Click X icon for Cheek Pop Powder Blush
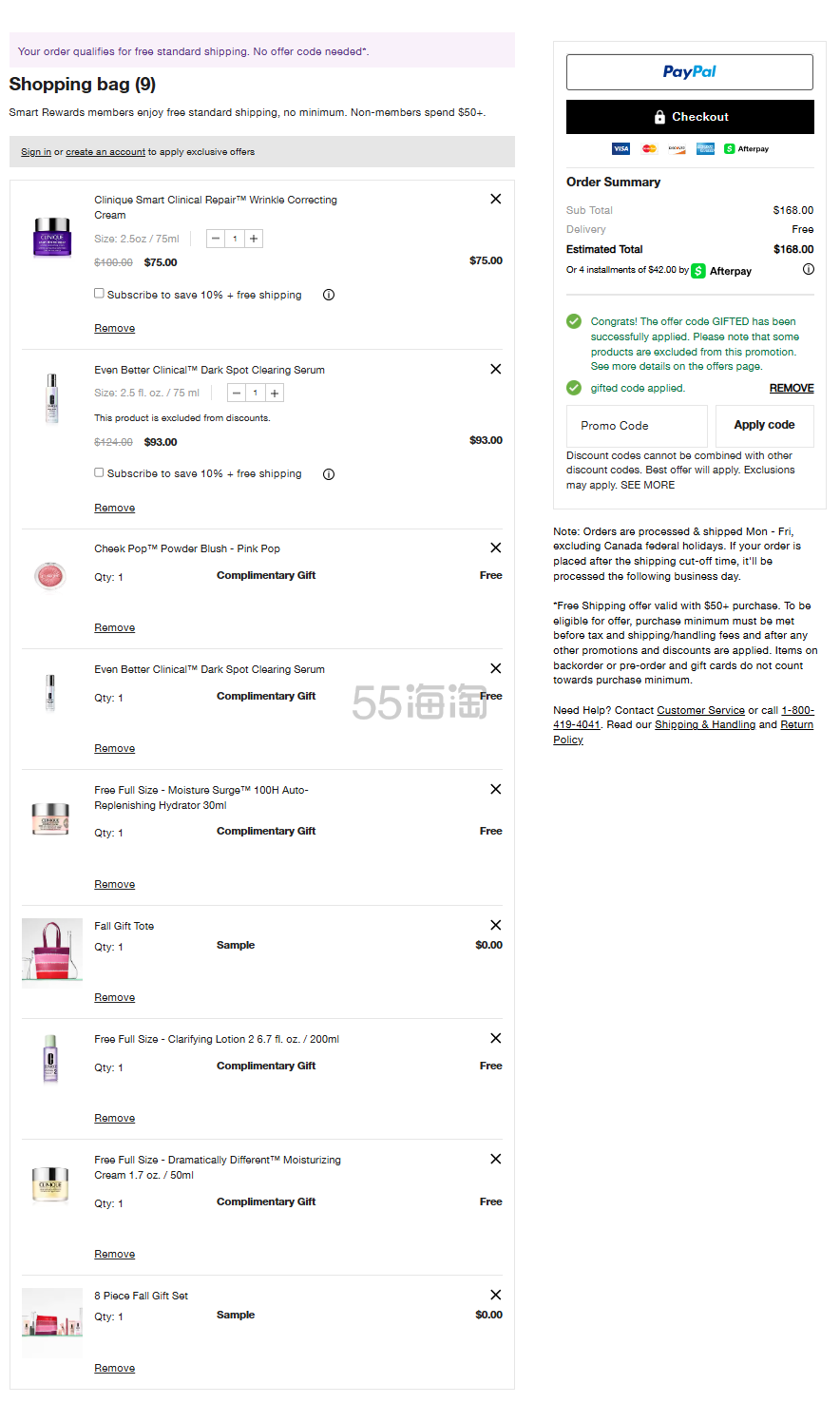Image resolution: width=840 pixels, height=1403 pixels. [495, 548]
